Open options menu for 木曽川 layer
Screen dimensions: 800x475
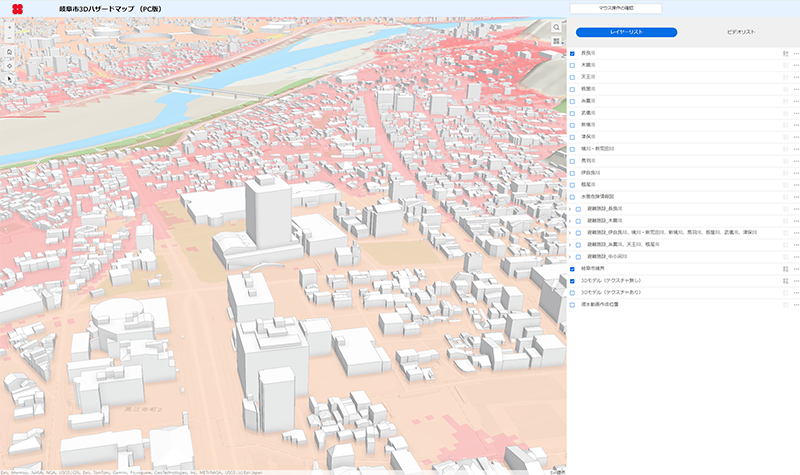pos(796,65)
